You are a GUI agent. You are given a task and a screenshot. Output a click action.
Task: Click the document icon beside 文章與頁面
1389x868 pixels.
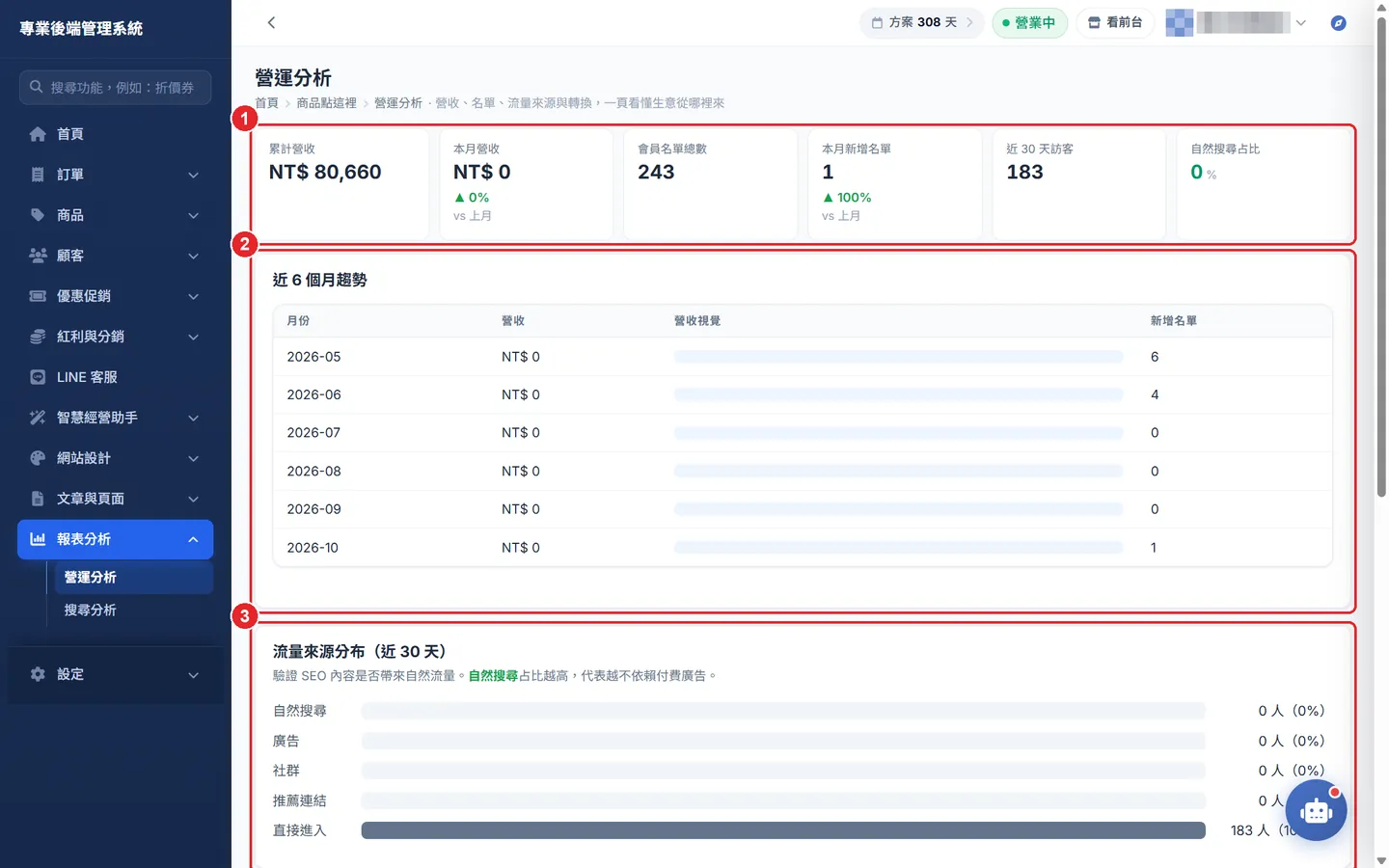[38, 499]
